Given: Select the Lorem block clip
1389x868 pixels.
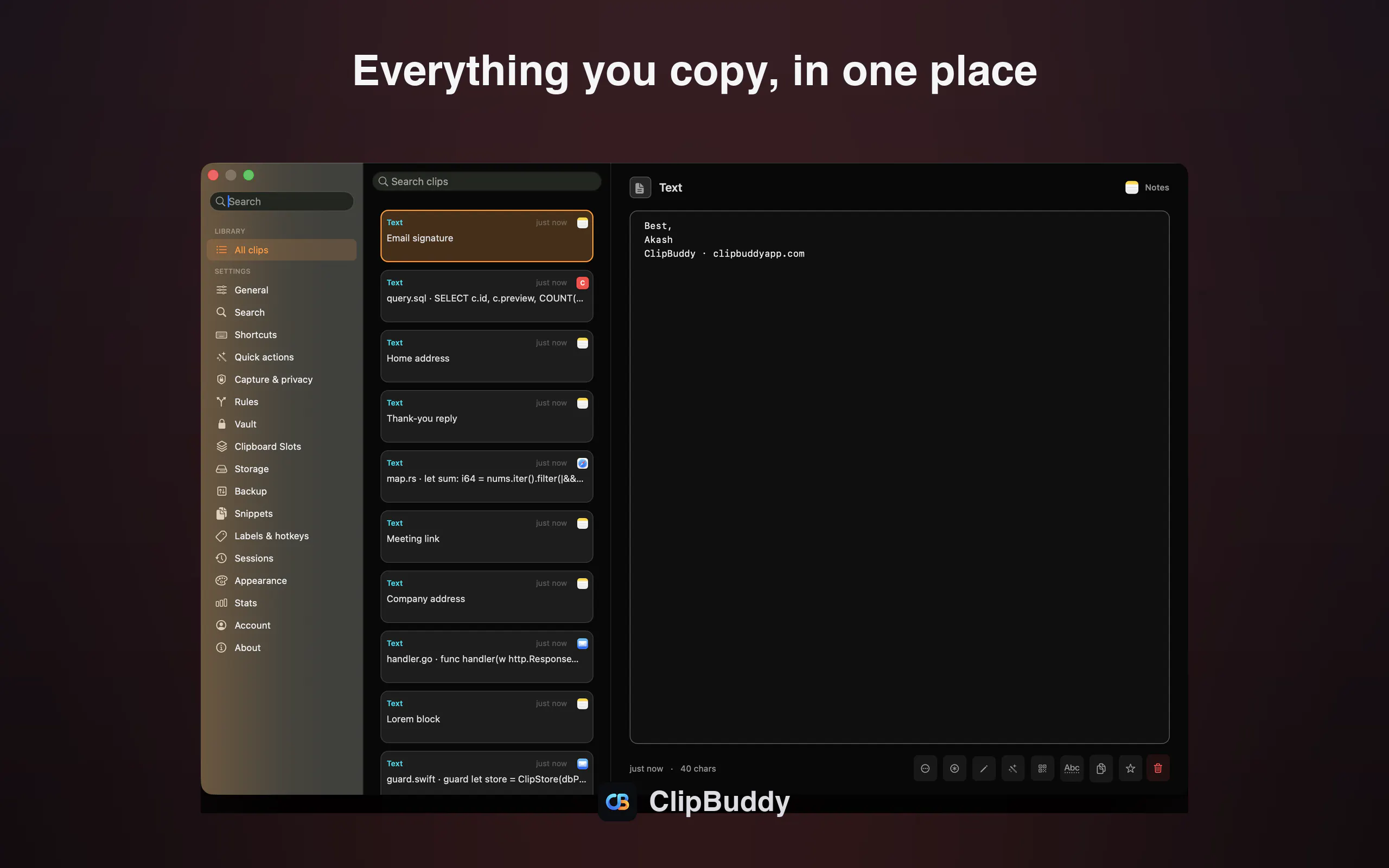Looking at the screenshot, I should click(x=487, y=717).
